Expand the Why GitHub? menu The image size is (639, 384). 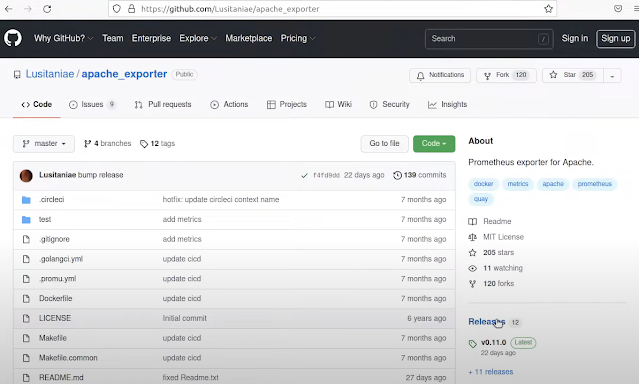[x=64, y=38]
